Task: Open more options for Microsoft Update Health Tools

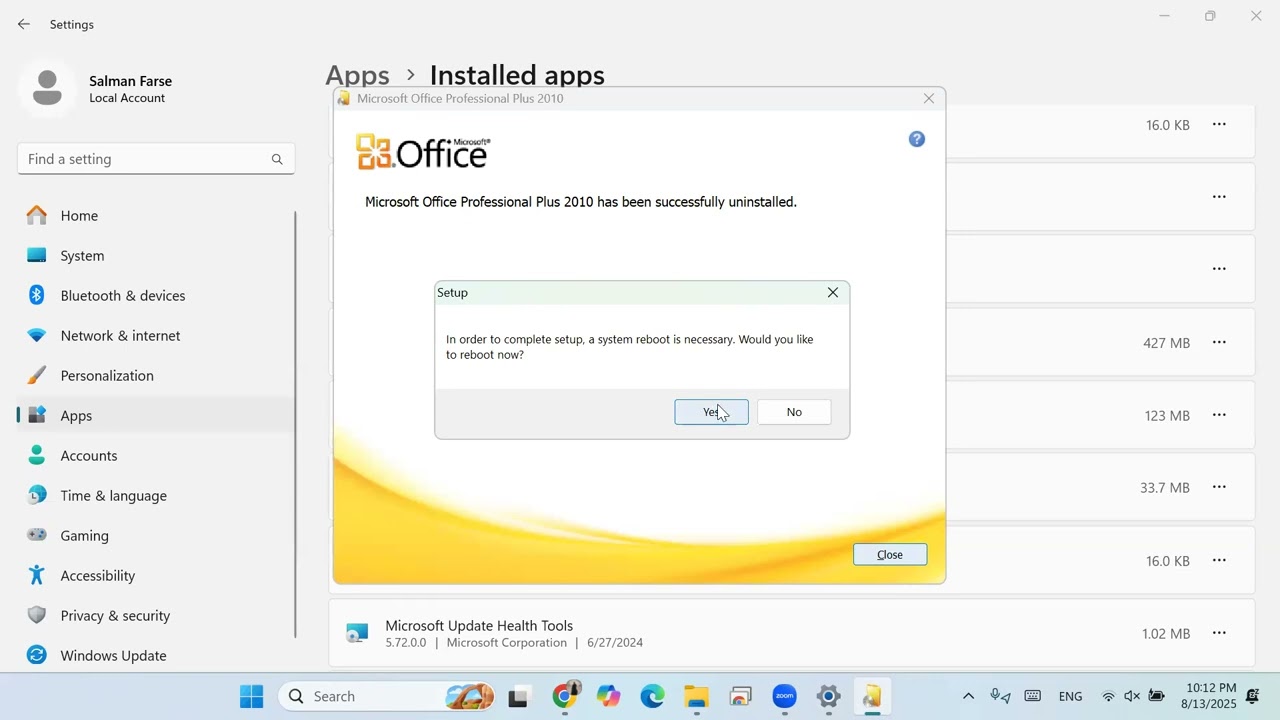Action: [1219, 633]
